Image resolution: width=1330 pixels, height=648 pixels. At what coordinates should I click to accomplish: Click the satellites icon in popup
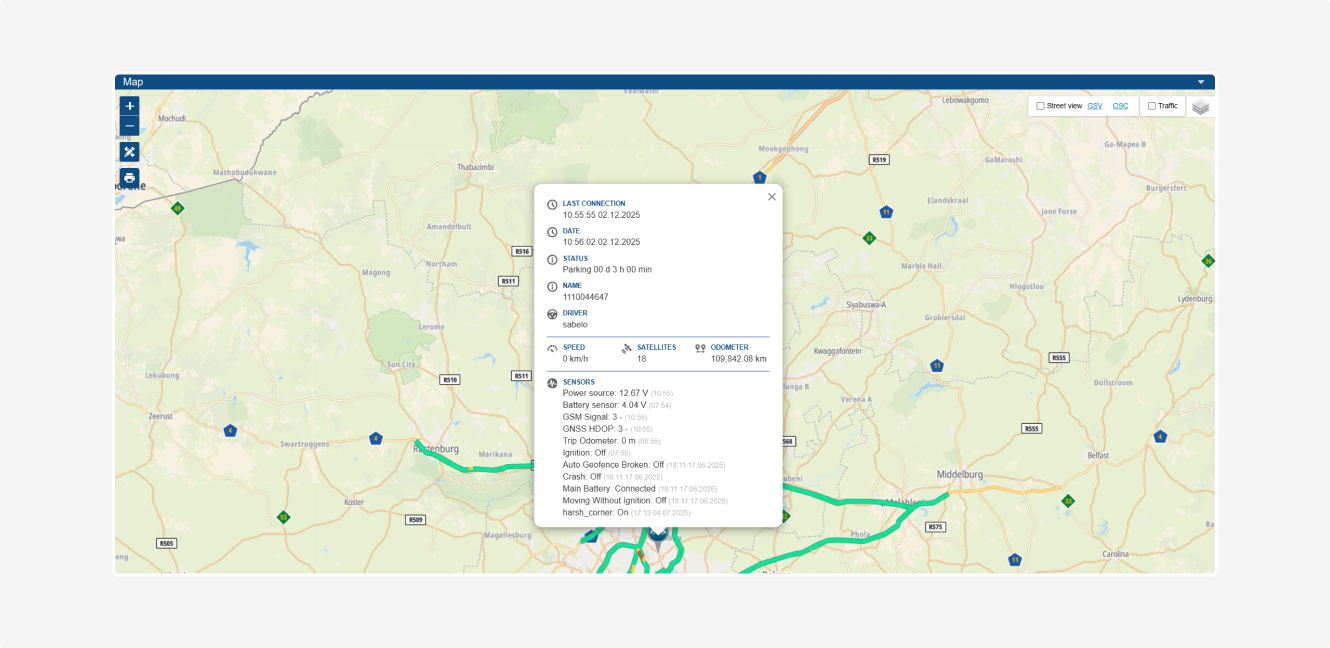point(627,349)
